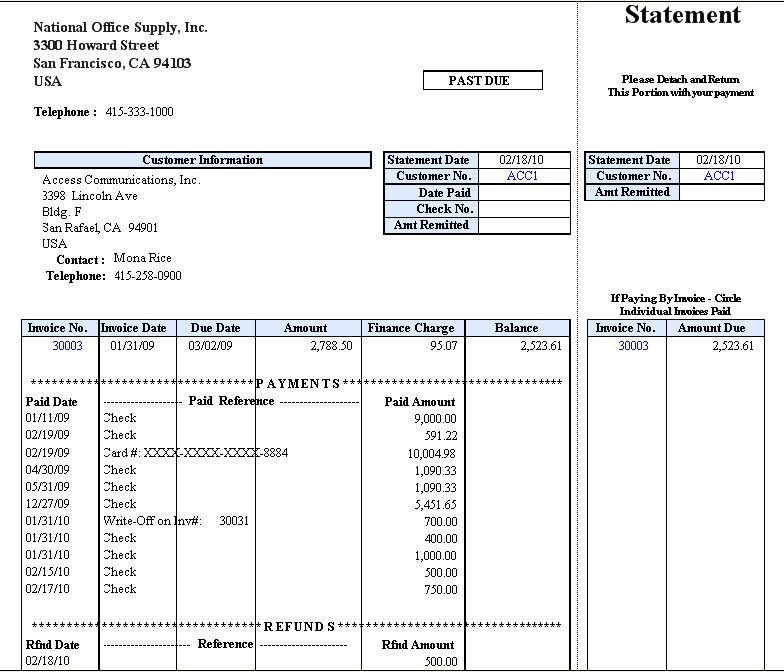
Task: Open the ACC1 link in the detachable return portion
Action: click(719, 176)
